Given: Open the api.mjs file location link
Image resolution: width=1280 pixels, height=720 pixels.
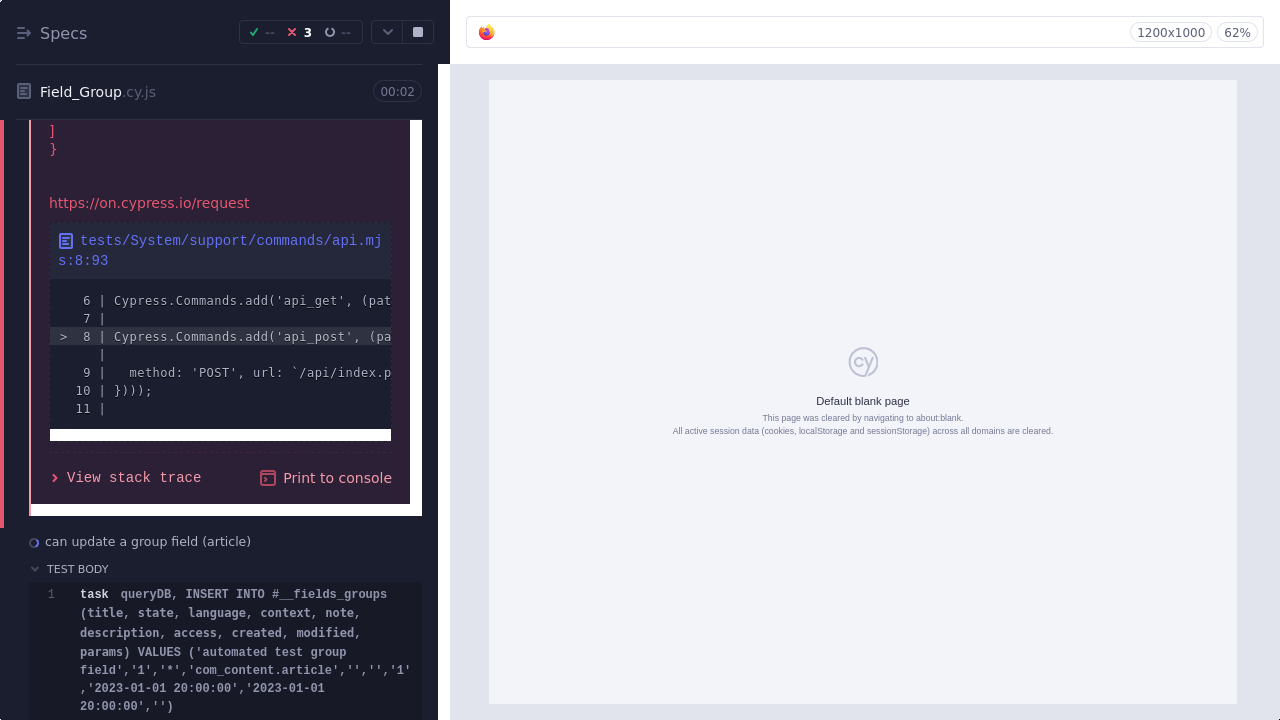Looking at the screenshot, I should 220,251.
